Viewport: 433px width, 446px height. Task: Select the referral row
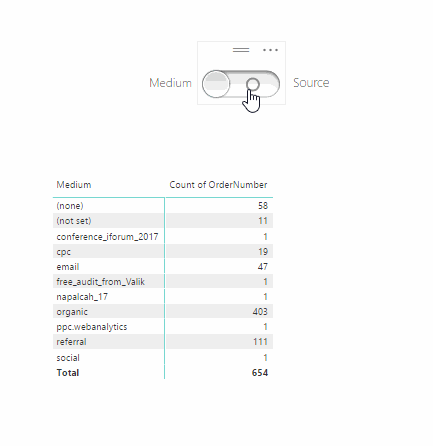click(x=163, y=342)
